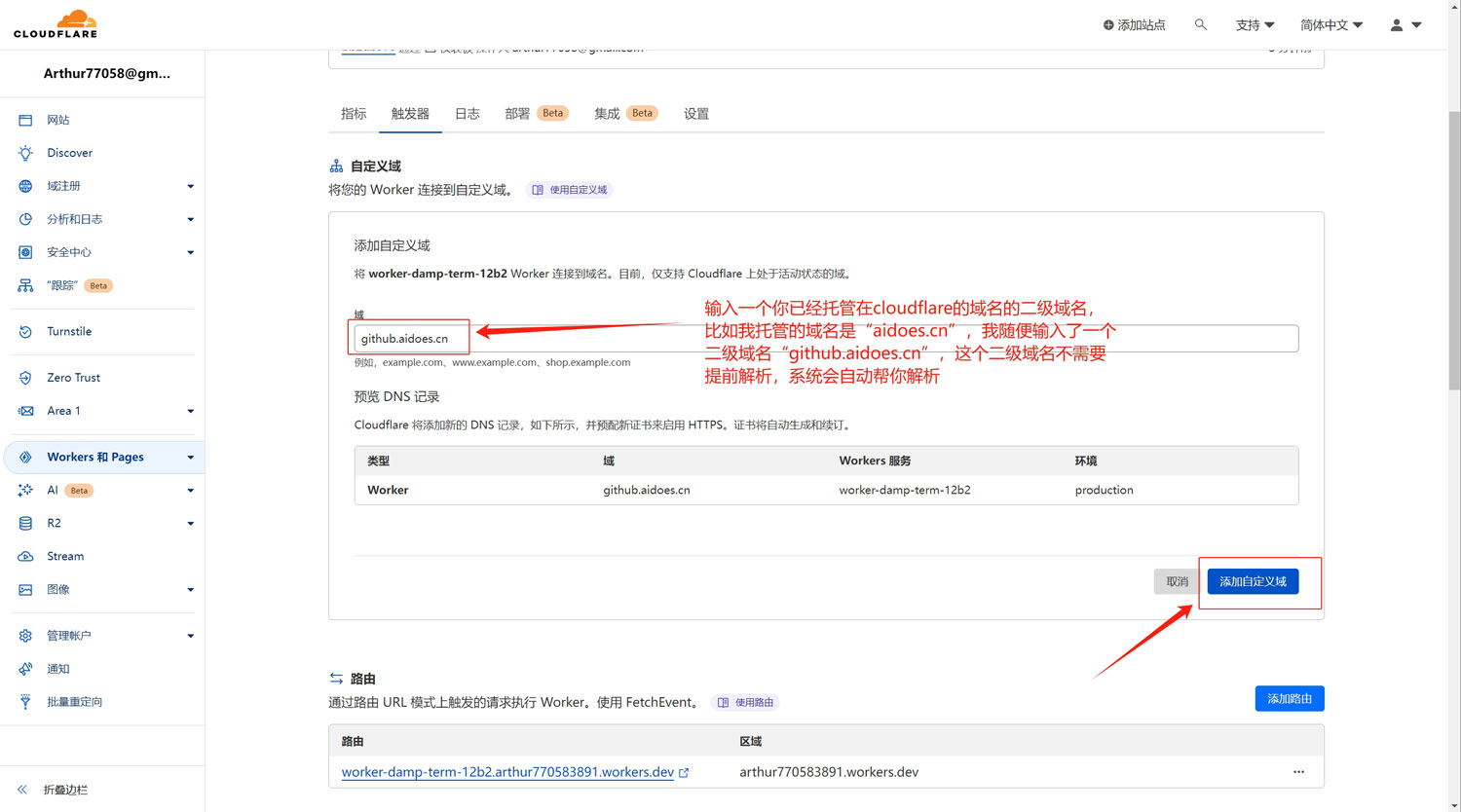Collapse sidebar with 折叠边栏 chevron
This screenshot has height=812, width=1461.
(x=22, y=790)
